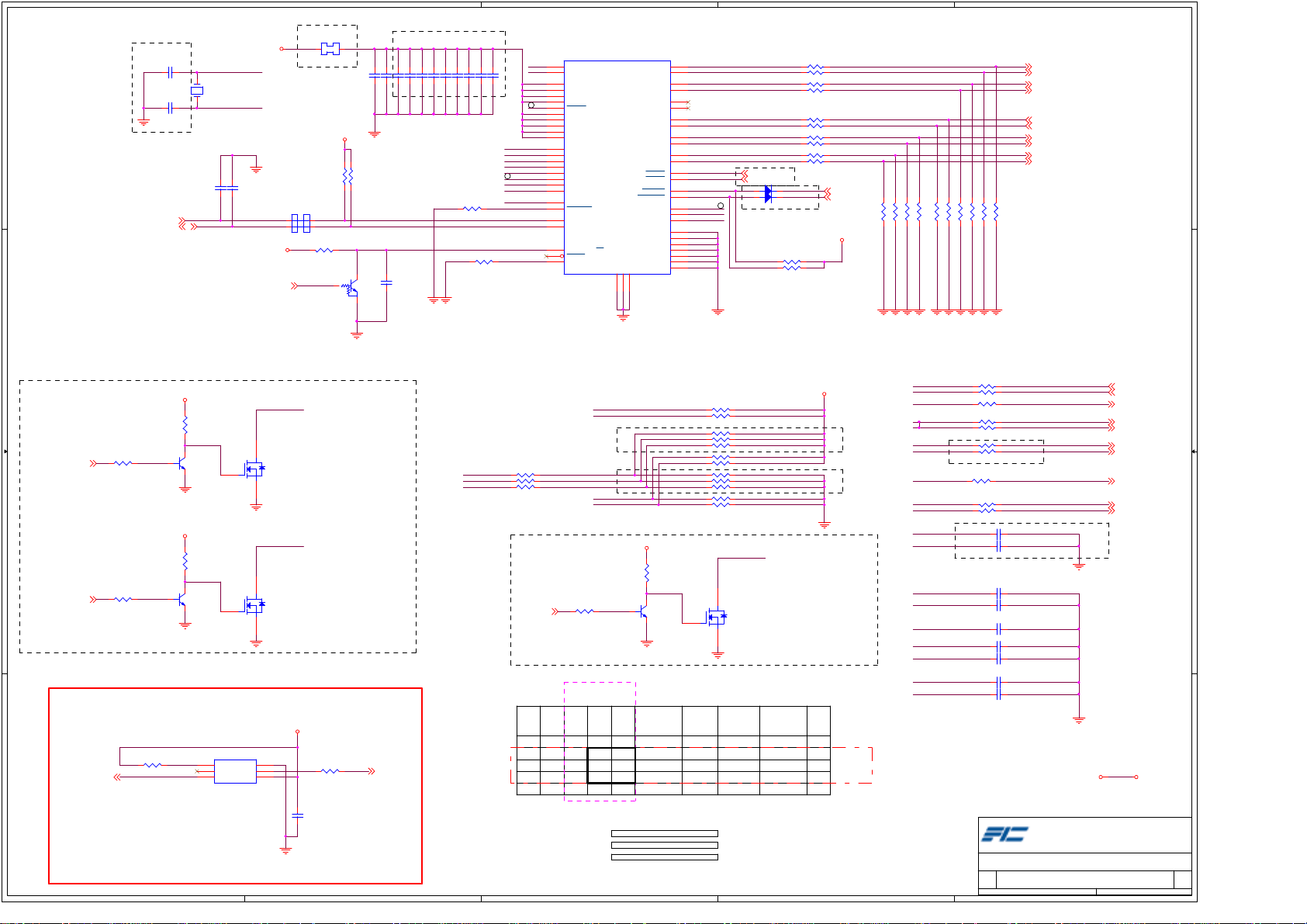1307x924 pixels.
Task: Select the capacitor beside the digital transistor
Action: [386, 283]
